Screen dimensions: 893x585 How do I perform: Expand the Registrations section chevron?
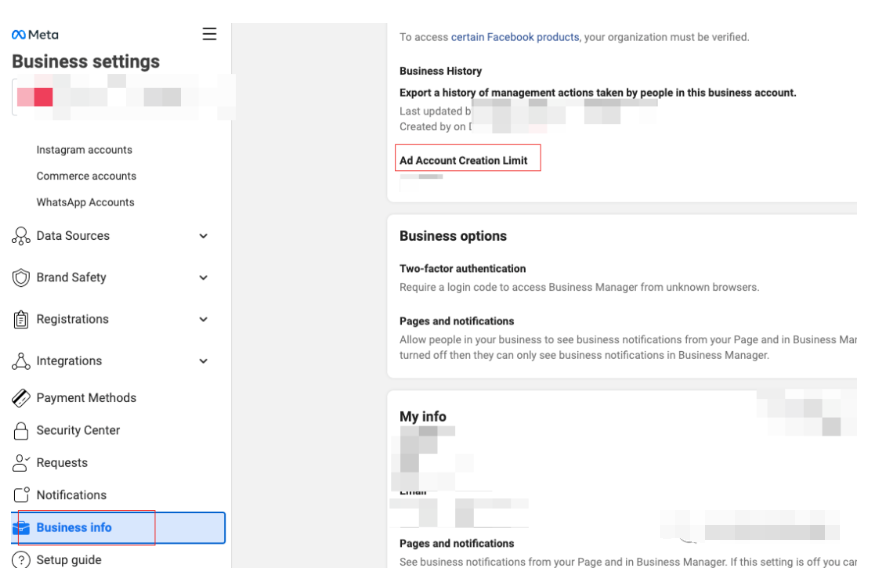[203, 320]
